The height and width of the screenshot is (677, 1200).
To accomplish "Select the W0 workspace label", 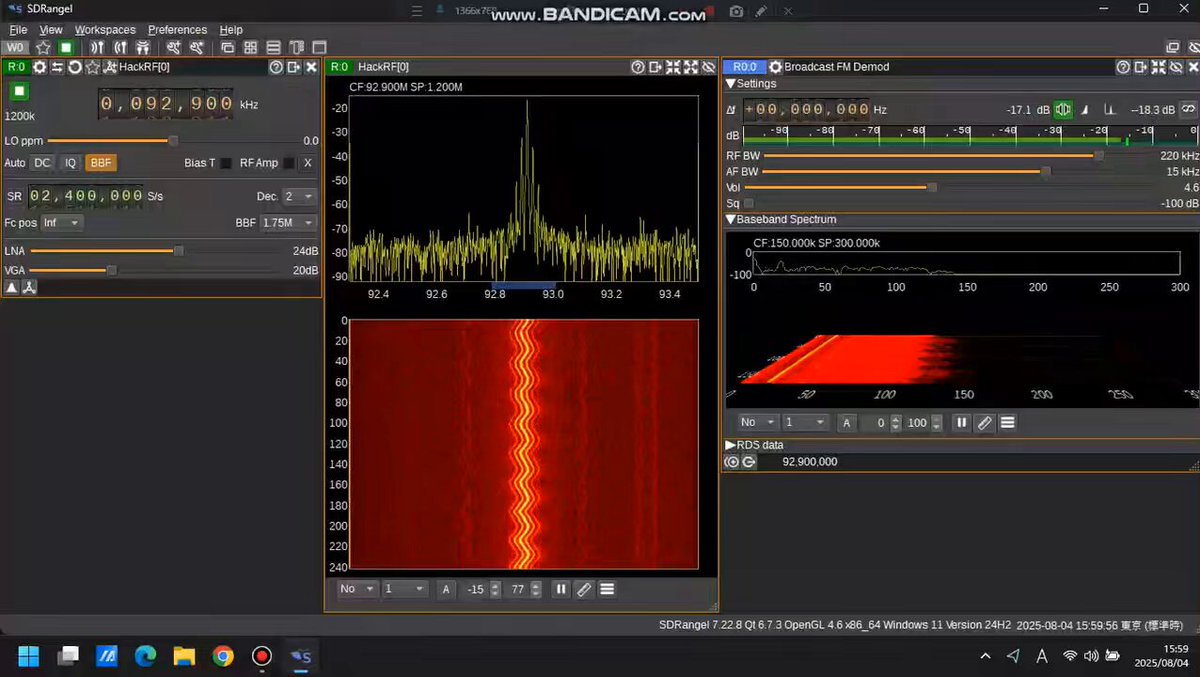I will (16, 47).
